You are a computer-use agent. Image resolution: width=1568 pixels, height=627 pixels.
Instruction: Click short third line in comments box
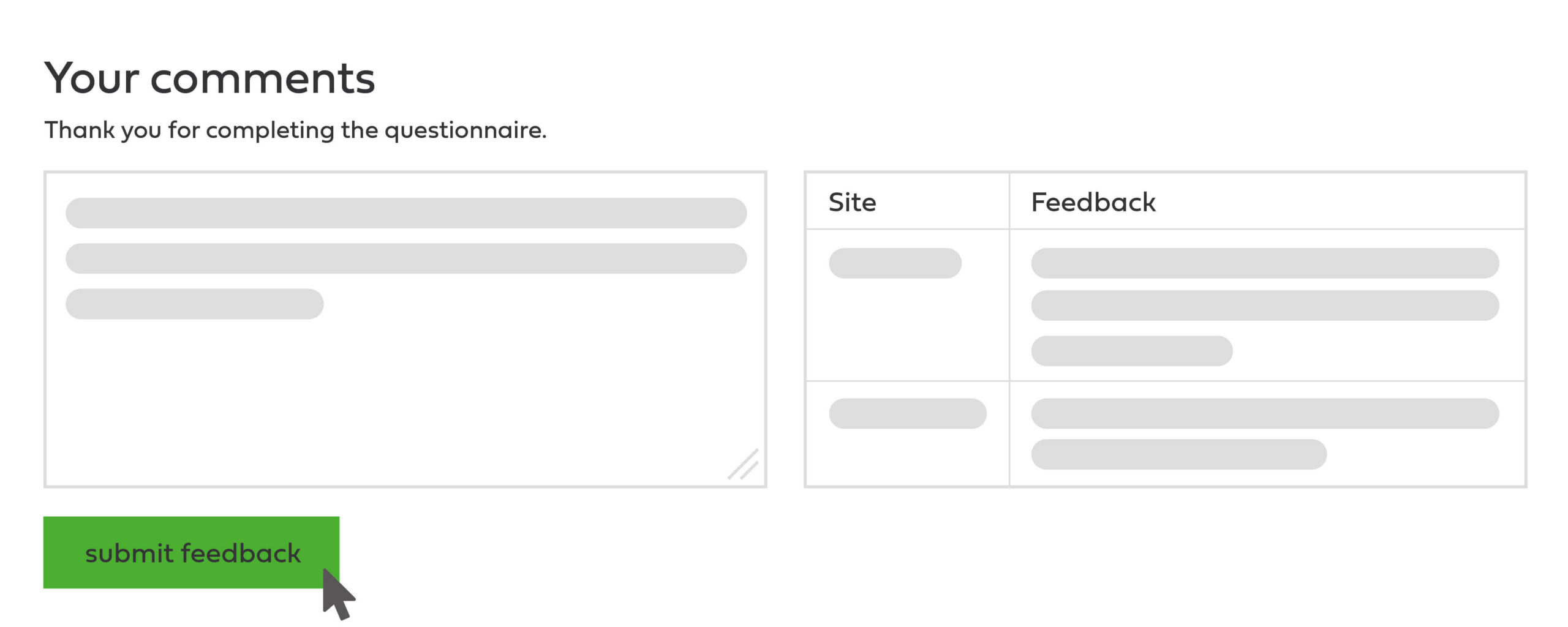(x=194, y=304)
